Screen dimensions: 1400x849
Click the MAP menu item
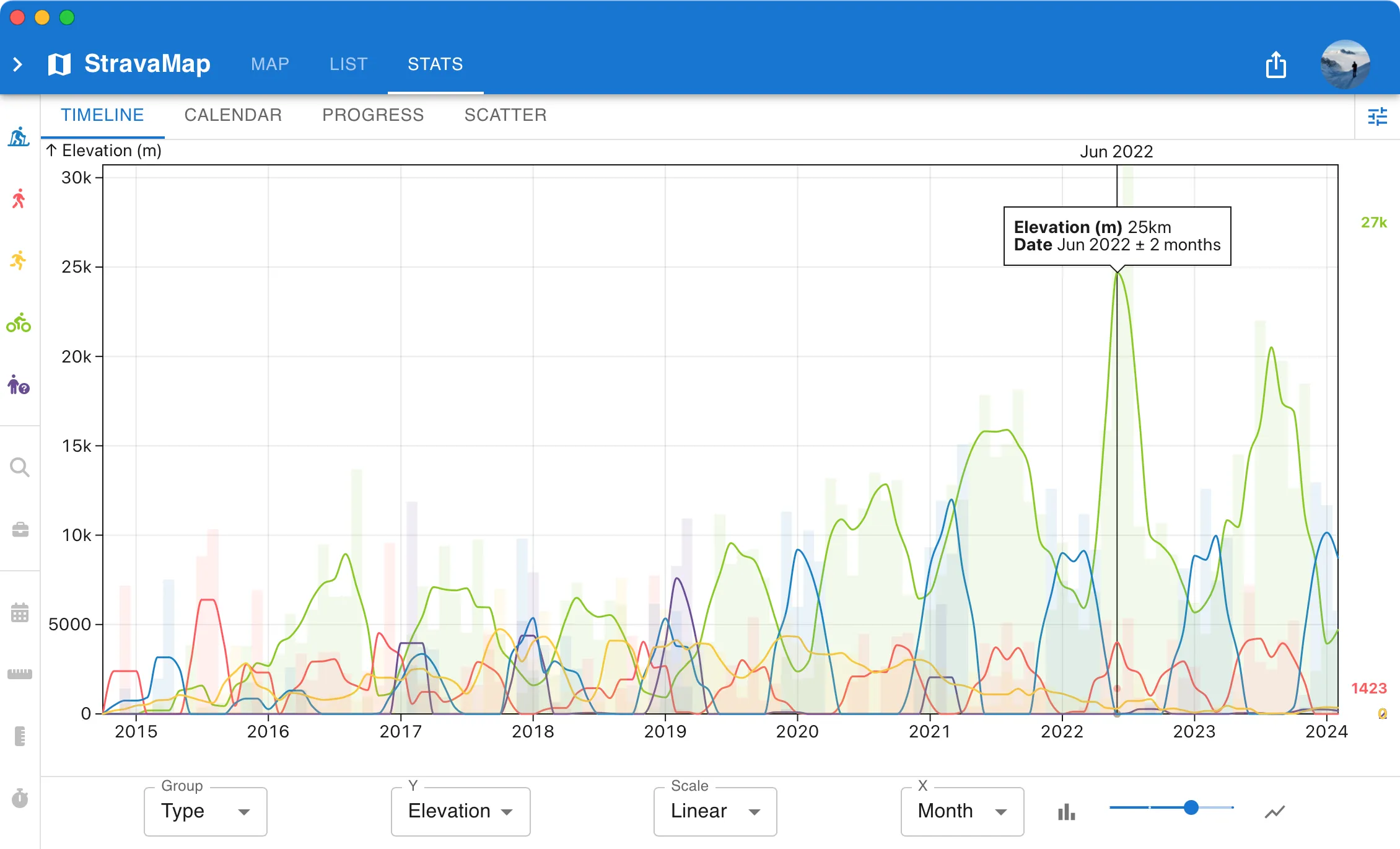[x=270, y=63]
